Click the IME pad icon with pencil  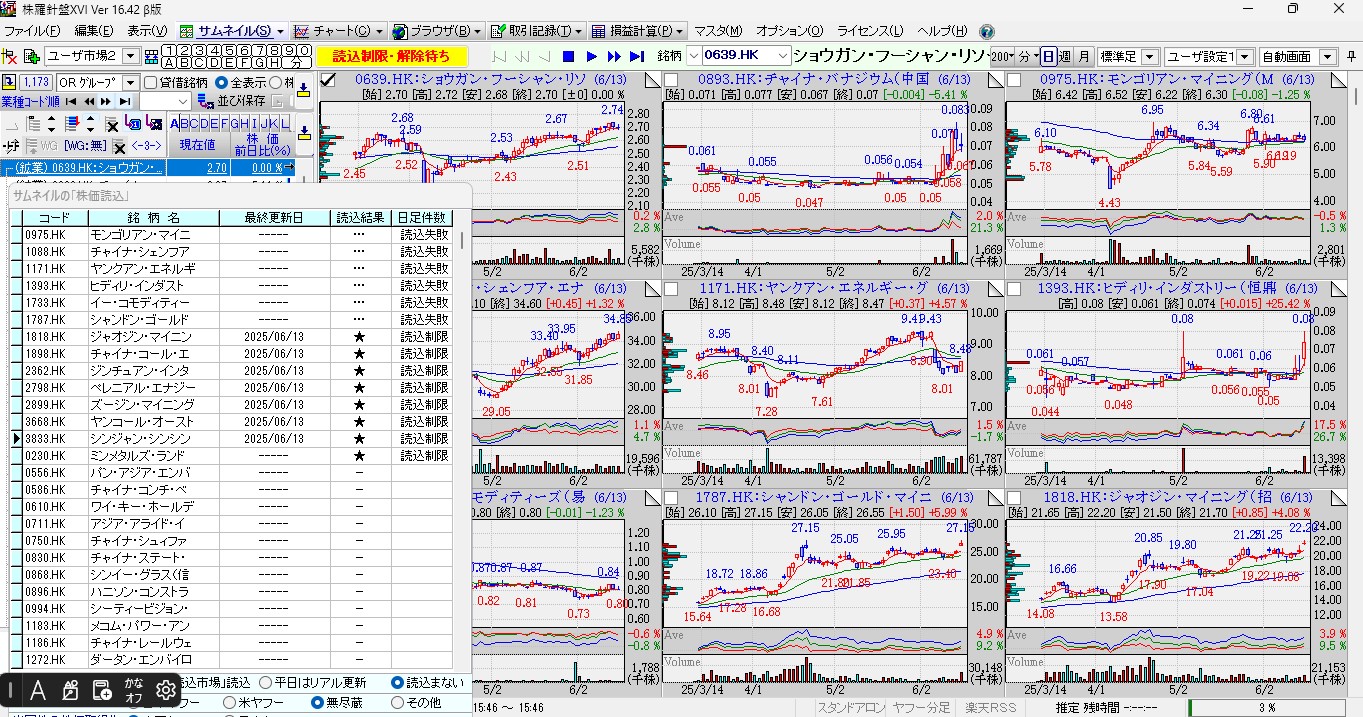coord(70,689)
